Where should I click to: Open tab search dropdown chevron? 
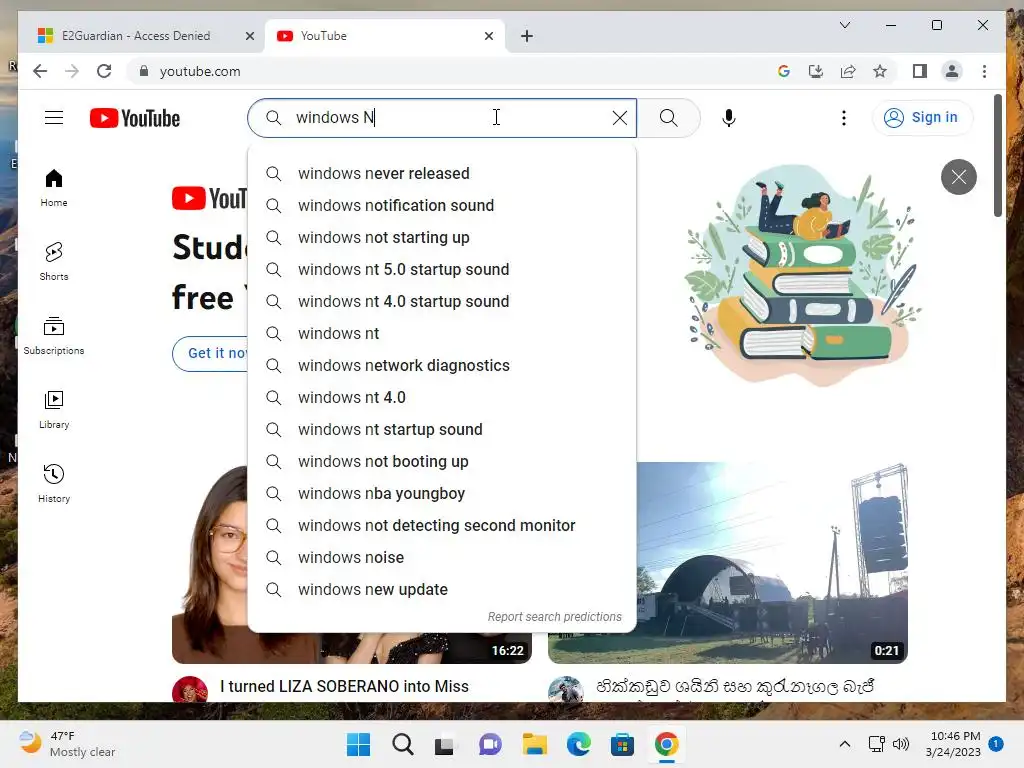tap(844, 25)
